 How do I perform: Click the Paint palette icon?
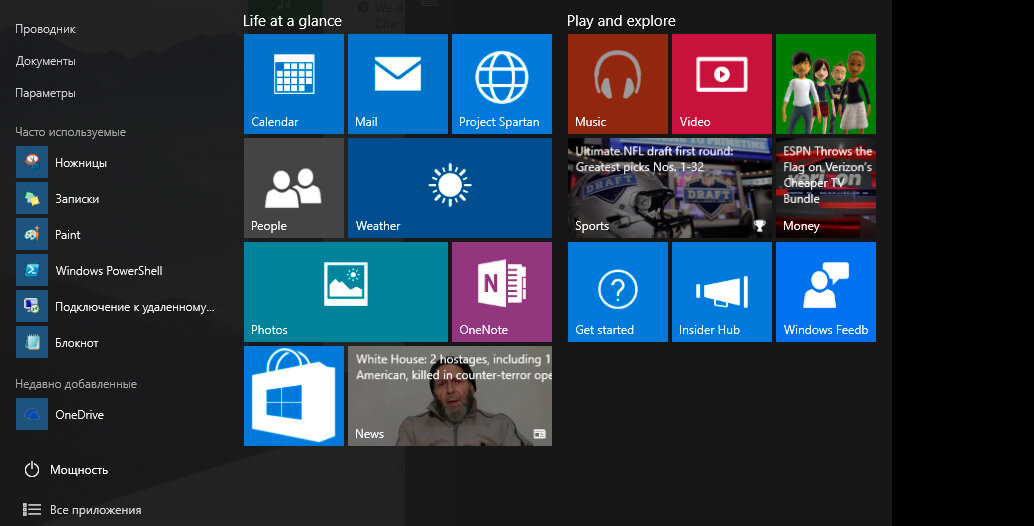click(32, 234)
